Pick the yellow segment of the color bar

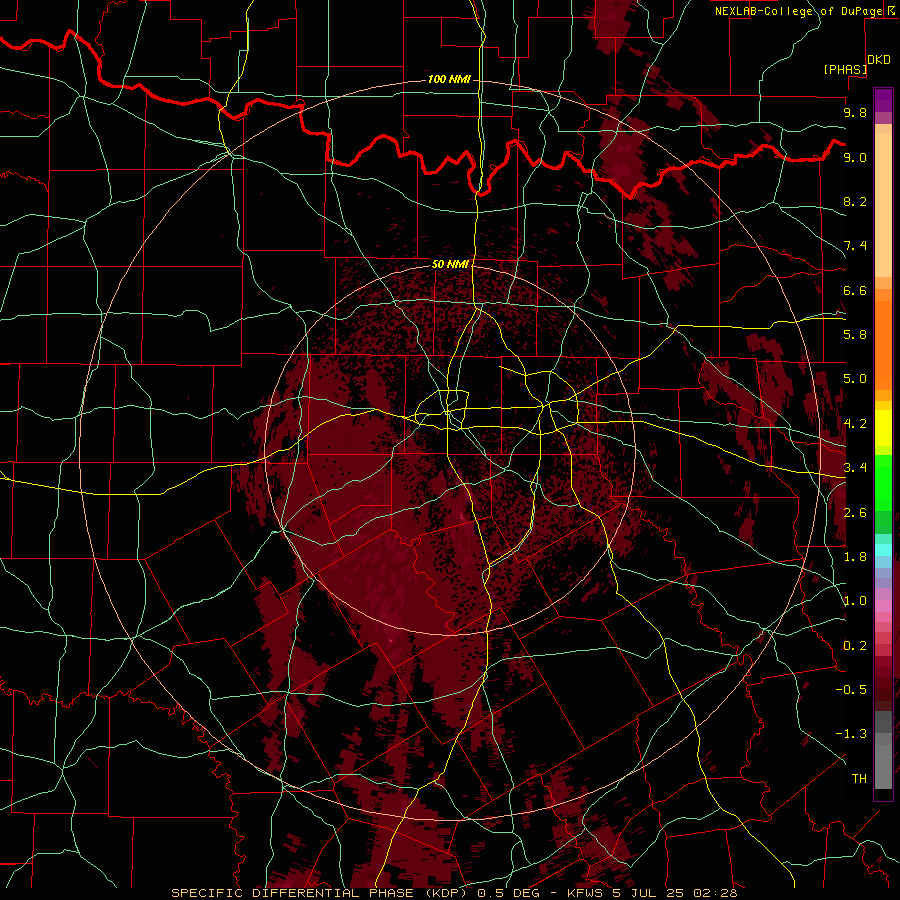pos(883,428)
